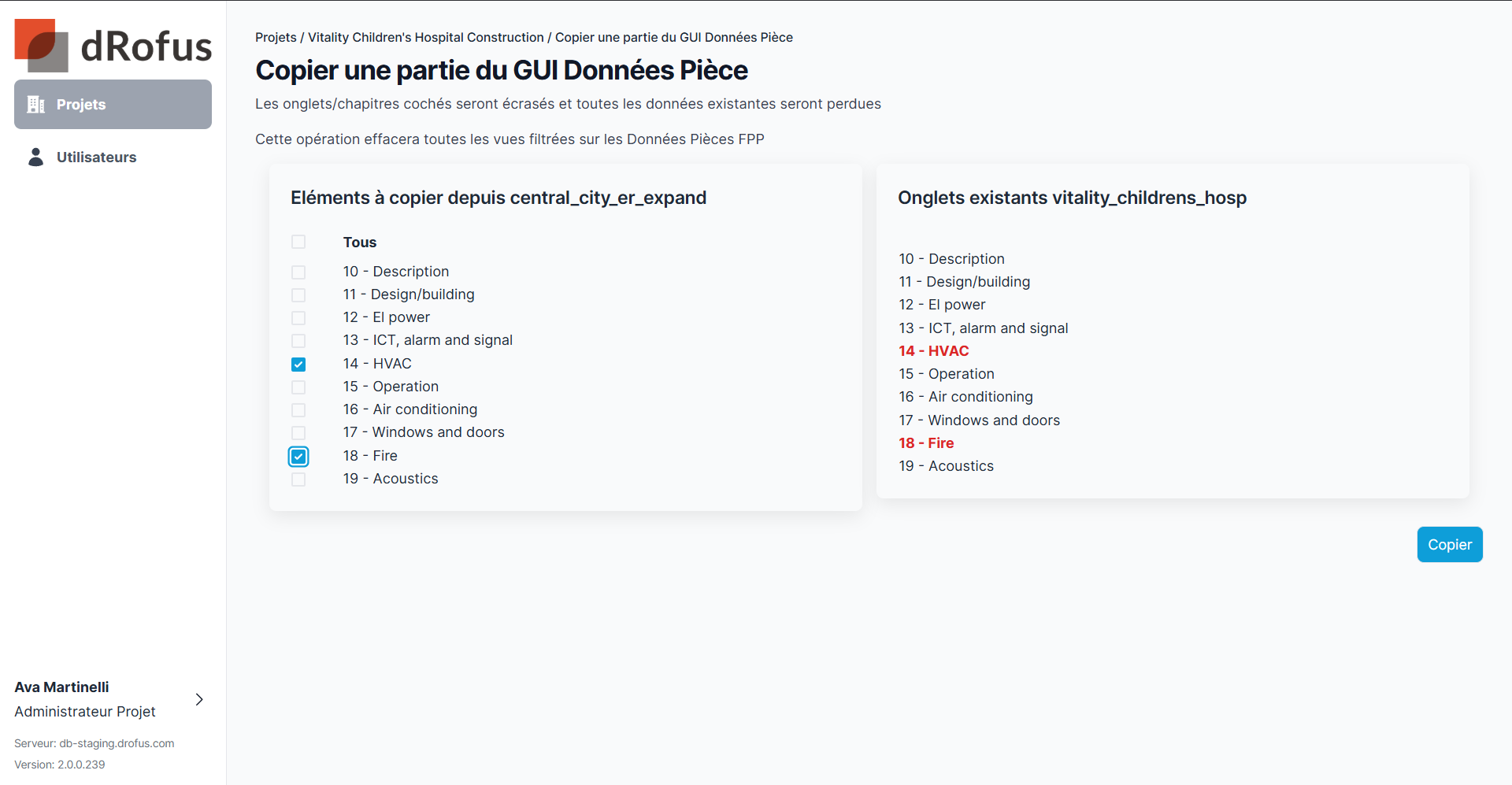Uncheck the 14 - HVAC checkbox
The width and height of the screenshot is (1512, 785).
tap(298, 364)
